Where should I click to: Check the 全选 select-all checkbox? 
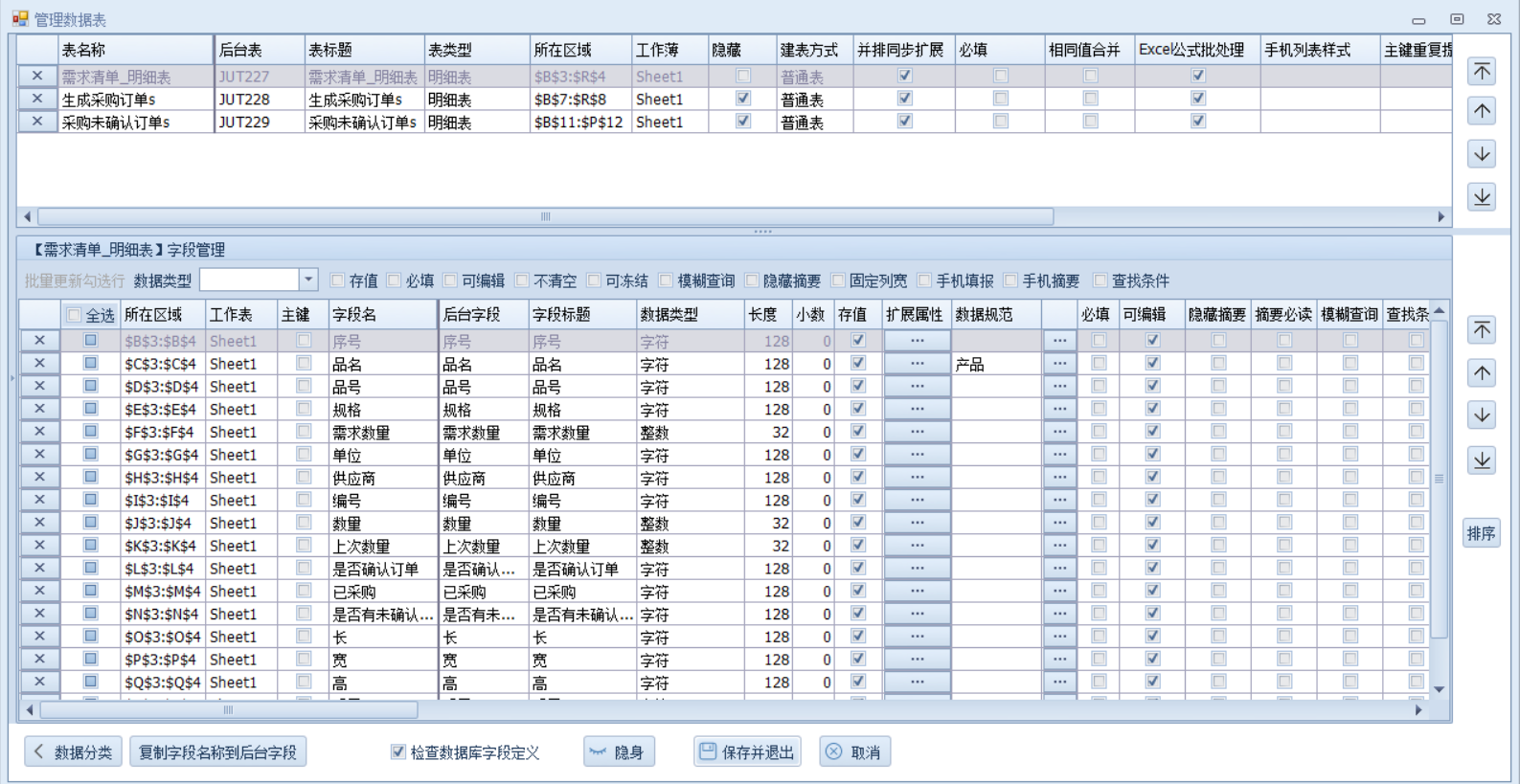(74, 315)
